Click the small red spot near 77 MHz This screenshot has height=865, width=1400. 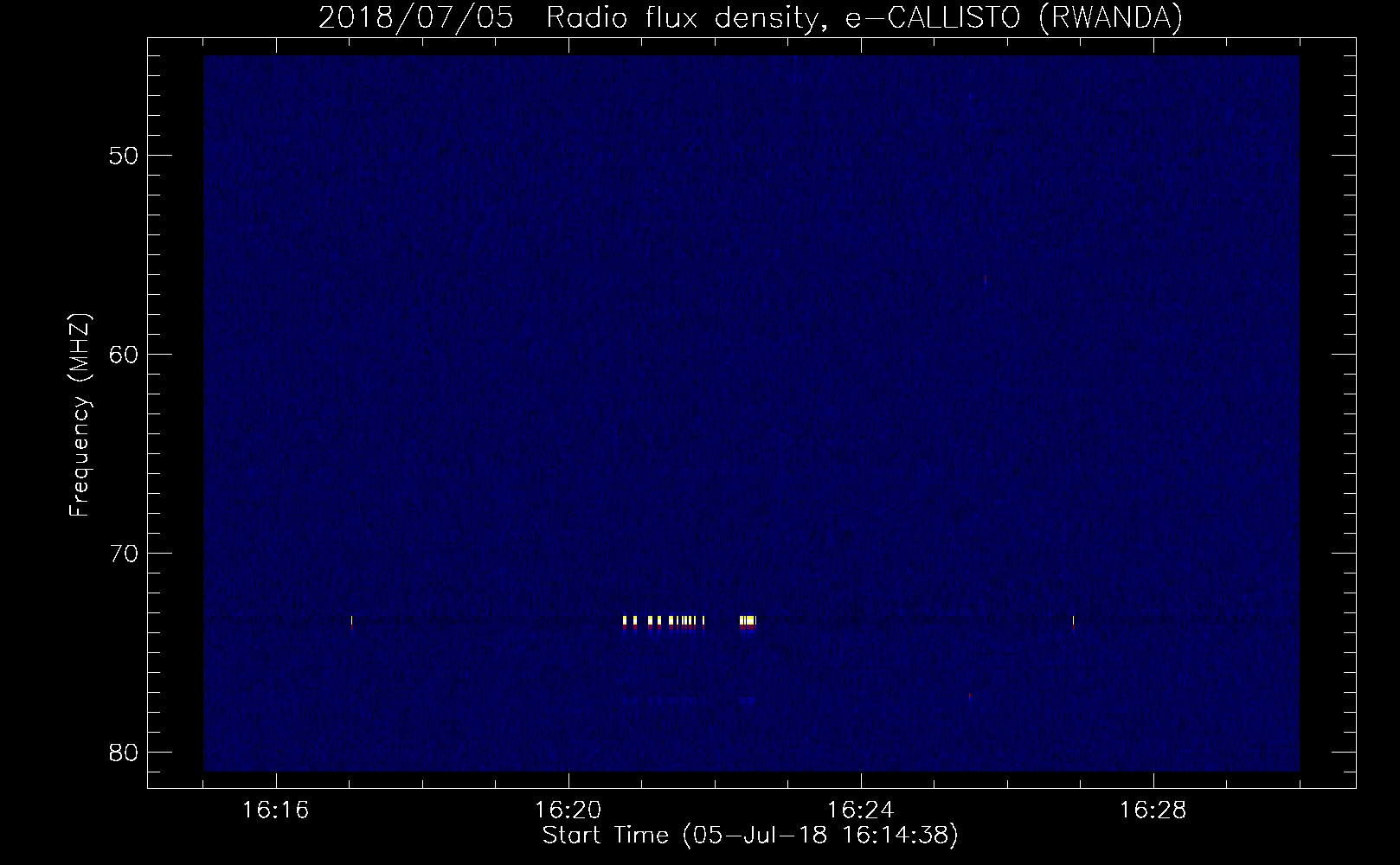970,695
